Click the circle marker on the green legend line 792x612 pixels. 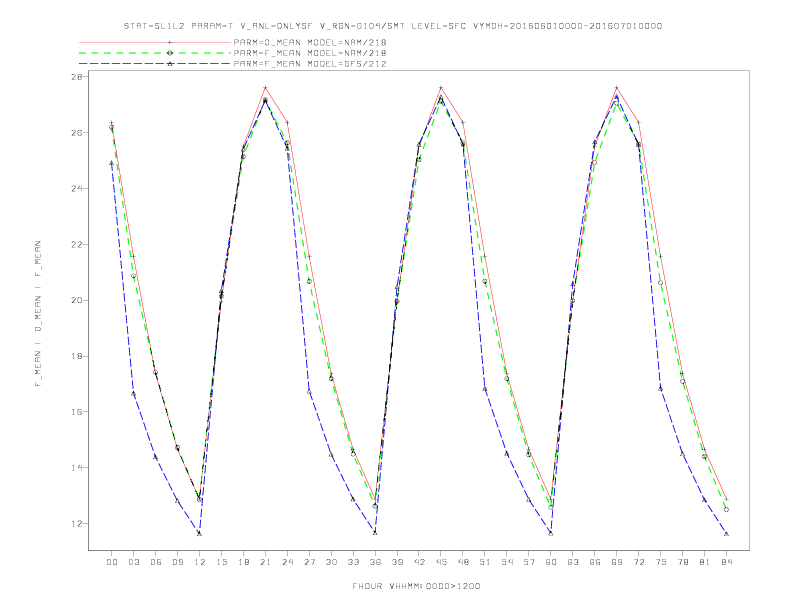pos(170,53)
